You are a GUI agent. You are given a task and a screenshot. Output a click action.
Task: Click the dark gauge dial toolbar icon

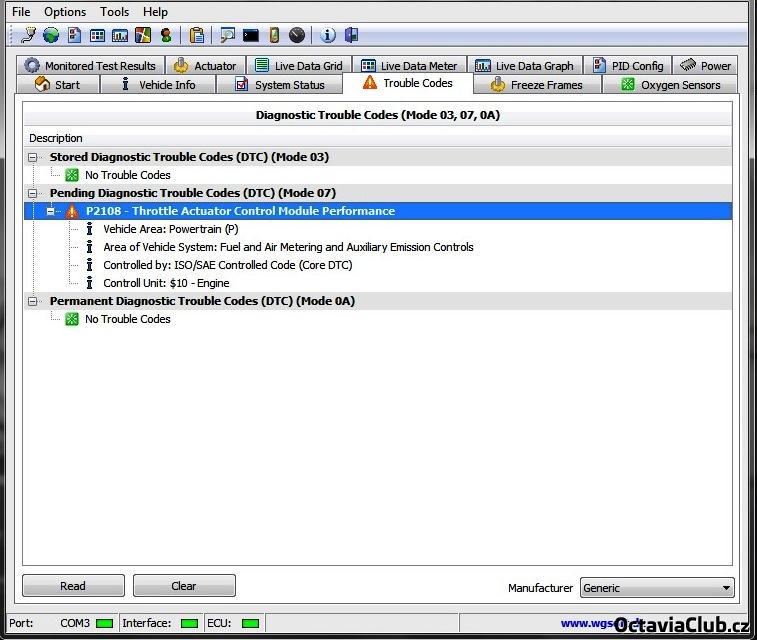point(297,36)
